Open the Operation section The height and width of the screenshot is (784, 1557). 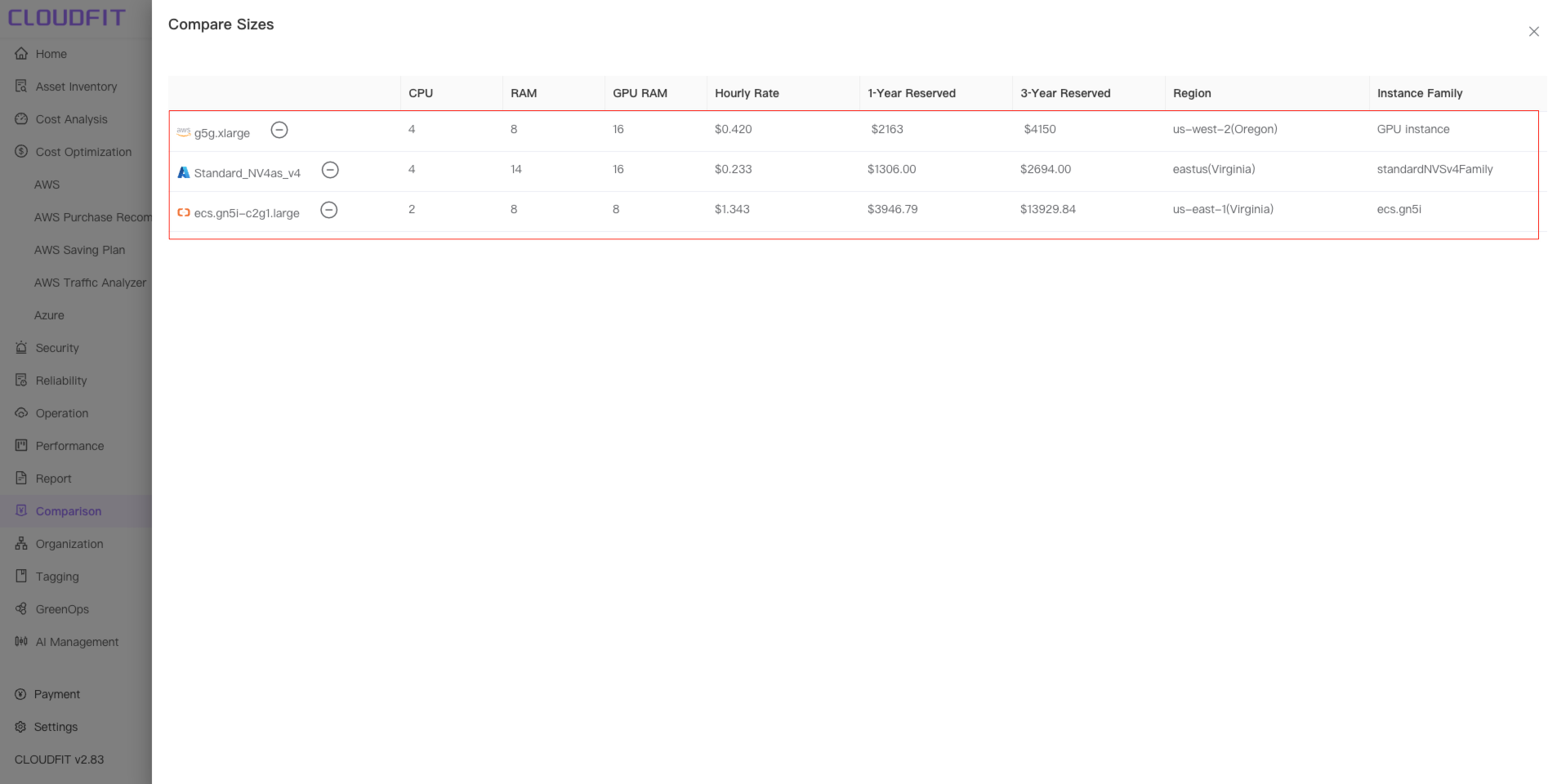coord(62,413)
